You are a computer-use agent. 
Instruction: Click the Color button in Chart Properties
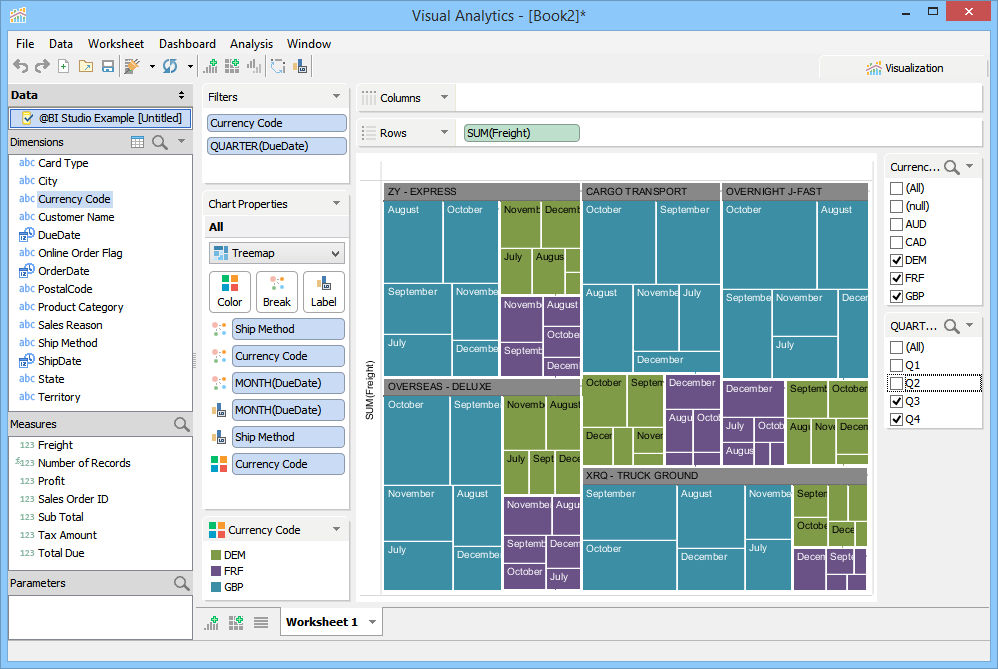[230, 292]
